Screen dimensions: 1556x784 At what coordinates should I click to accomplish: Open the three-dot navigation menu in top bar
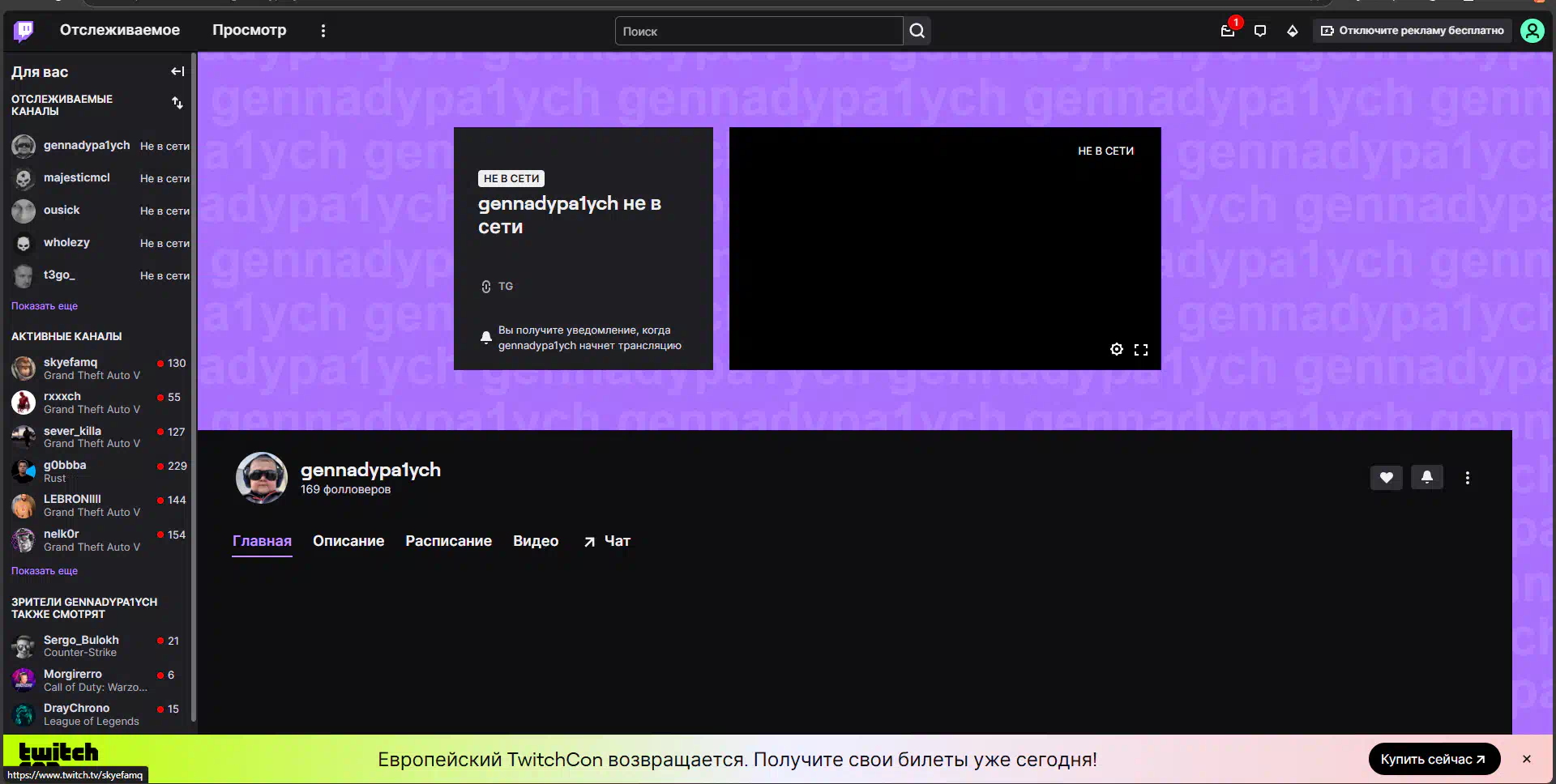click(x=323, y=31)
